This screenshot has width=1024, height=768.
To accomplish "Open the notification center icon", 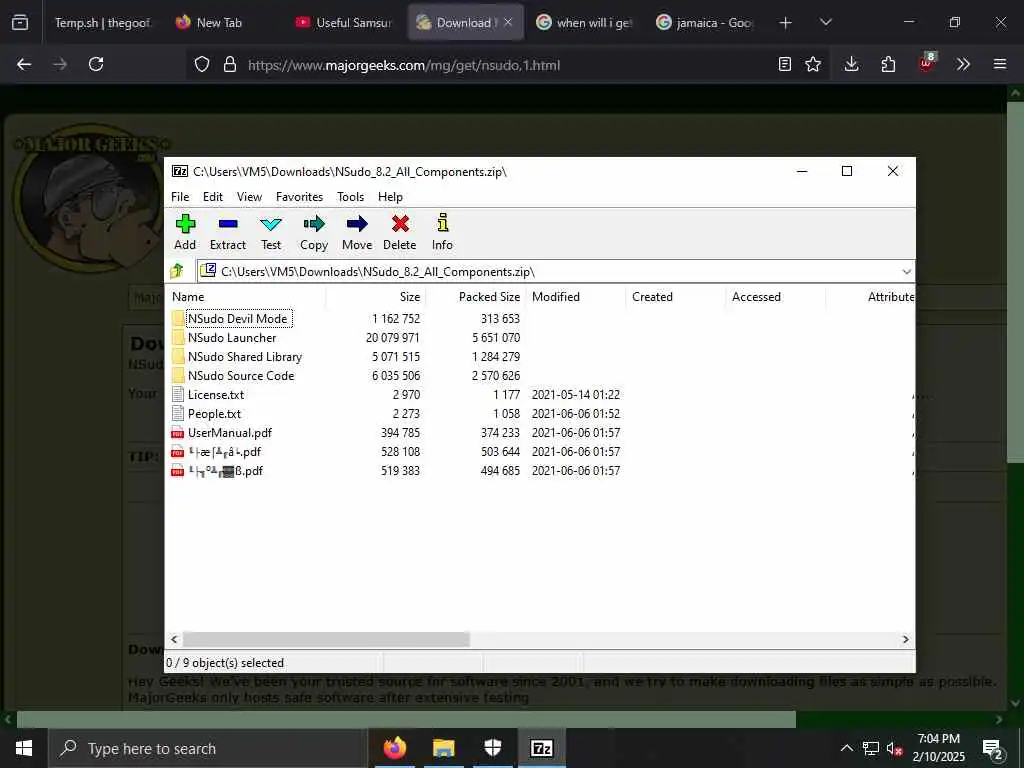I will [x=993, y=748].
